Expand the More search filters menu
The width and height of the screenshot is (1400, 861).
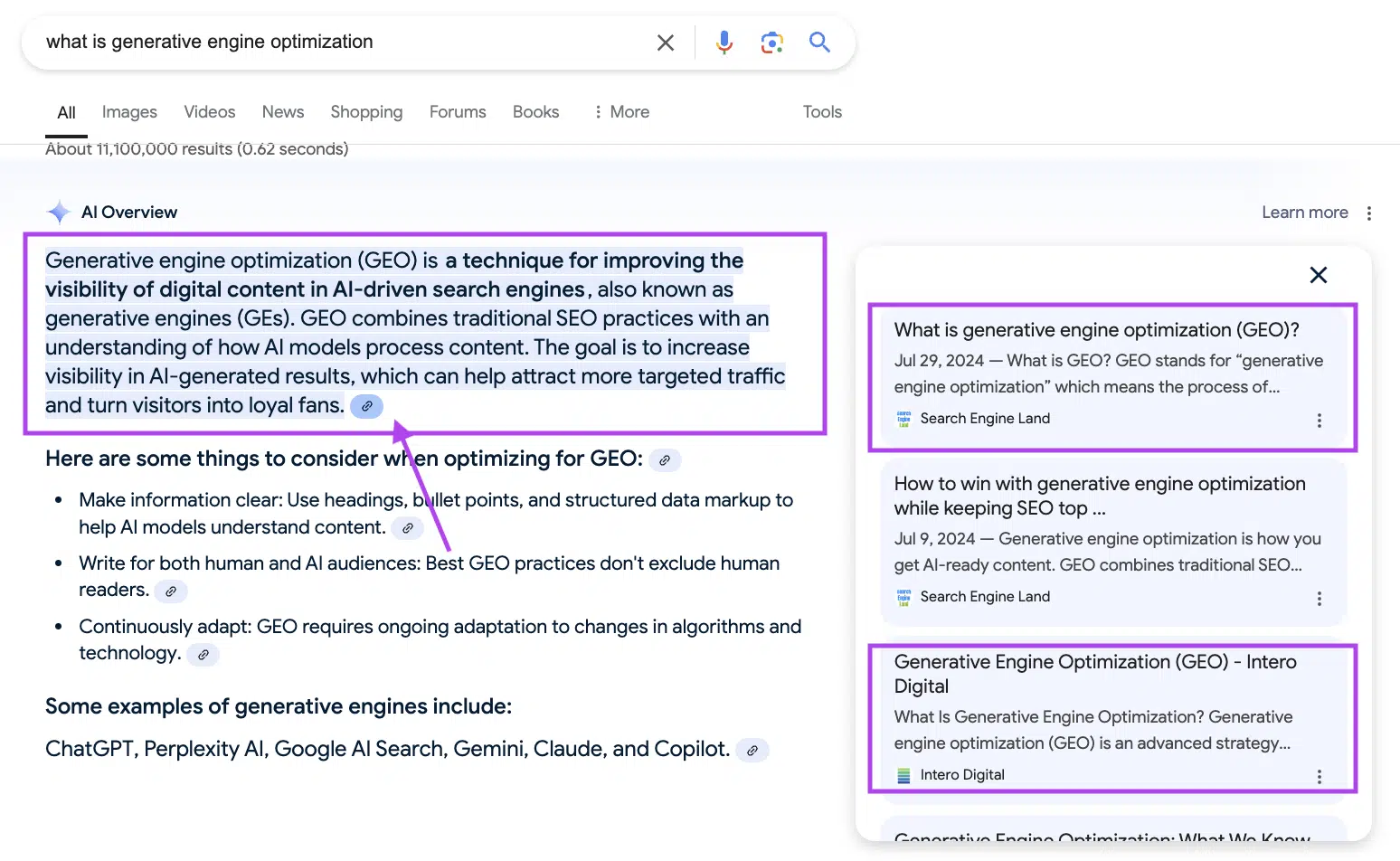[621, 112]
